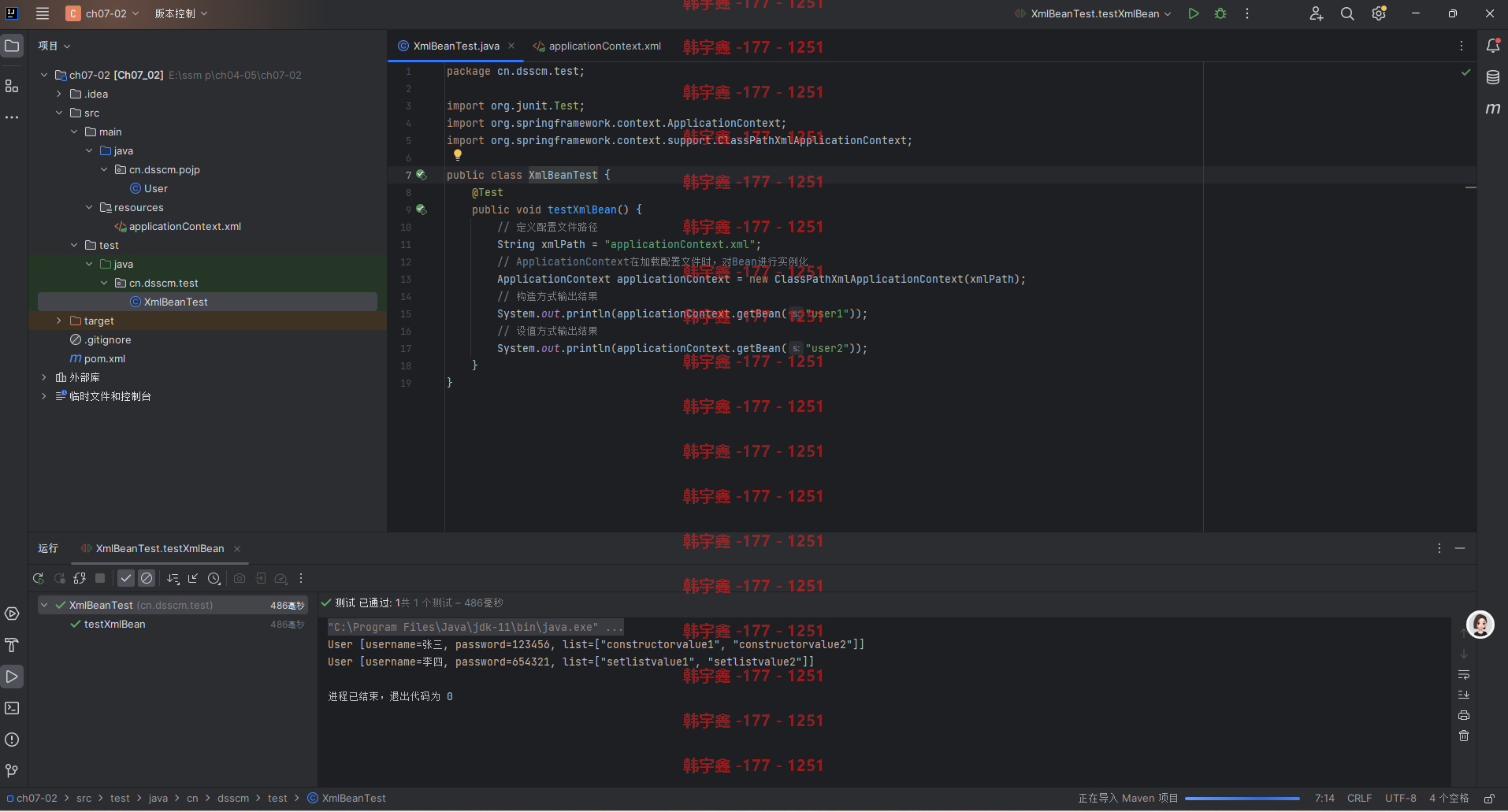Open Database tool window icon

pos(1492,77)
